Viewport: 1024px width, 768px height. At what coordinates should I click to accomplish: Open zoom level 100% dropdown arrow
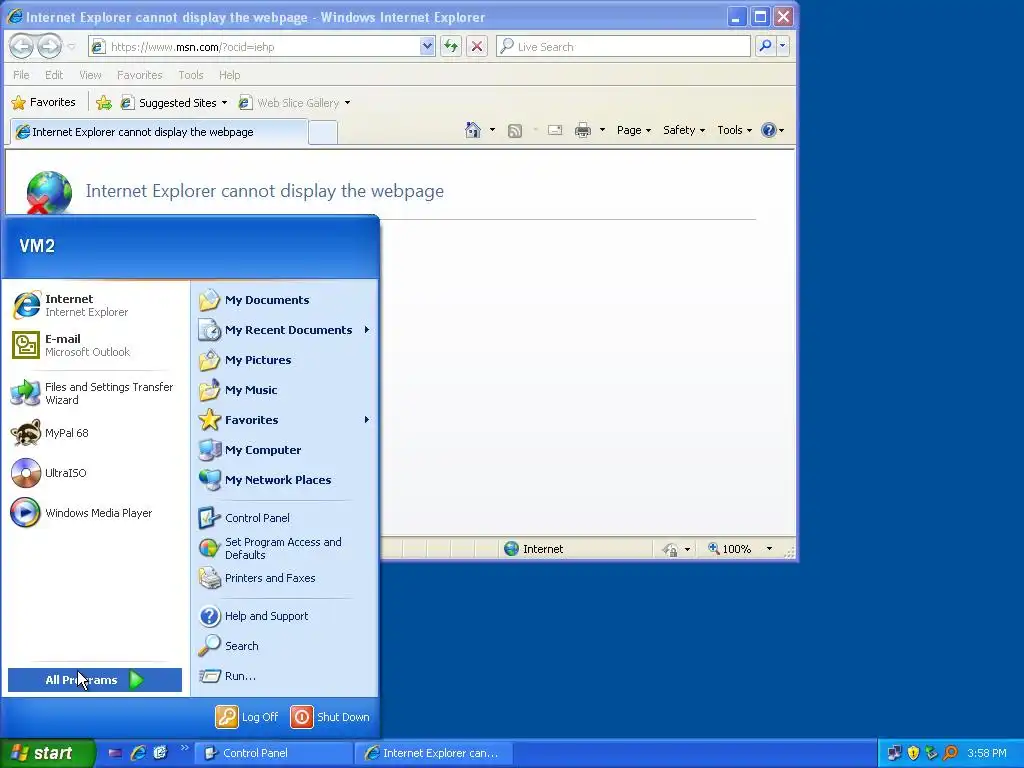coord(769,549)
